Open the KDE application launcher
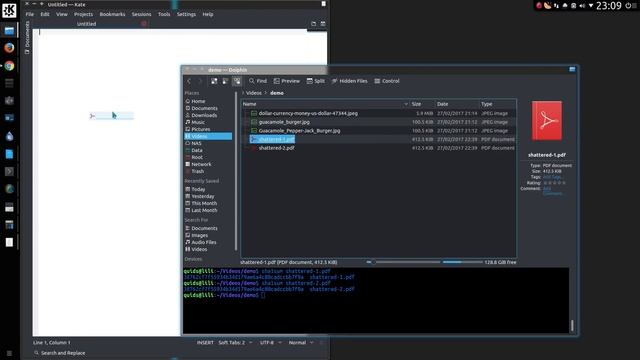This screenshot has height=360, width=640. (9, 10)
